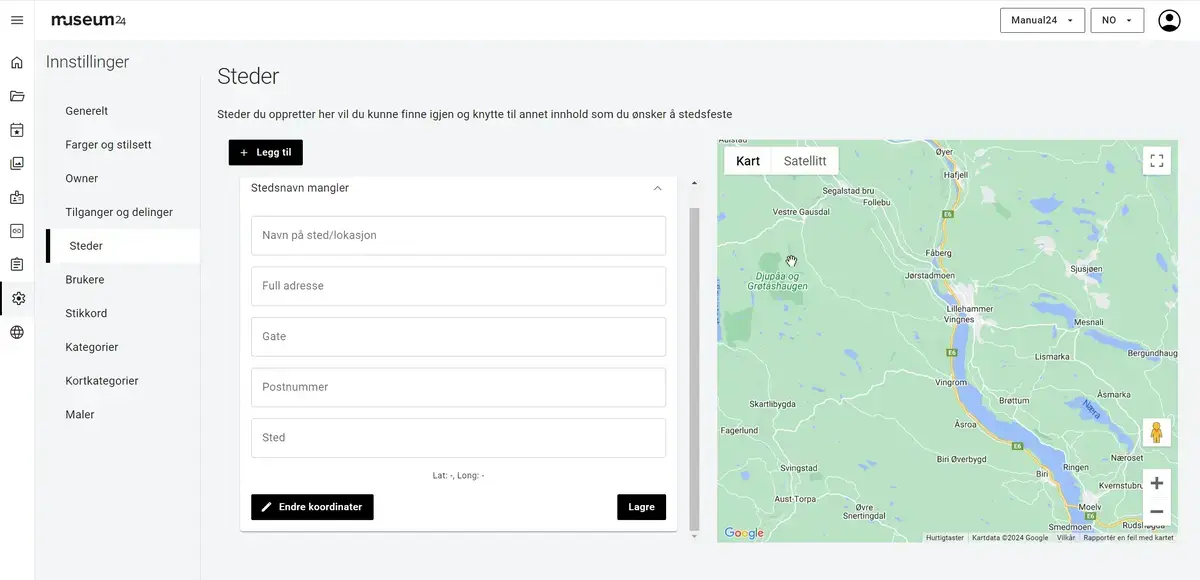Select the Street View pegman
1200x580 pixels.
pos(1157,433)
